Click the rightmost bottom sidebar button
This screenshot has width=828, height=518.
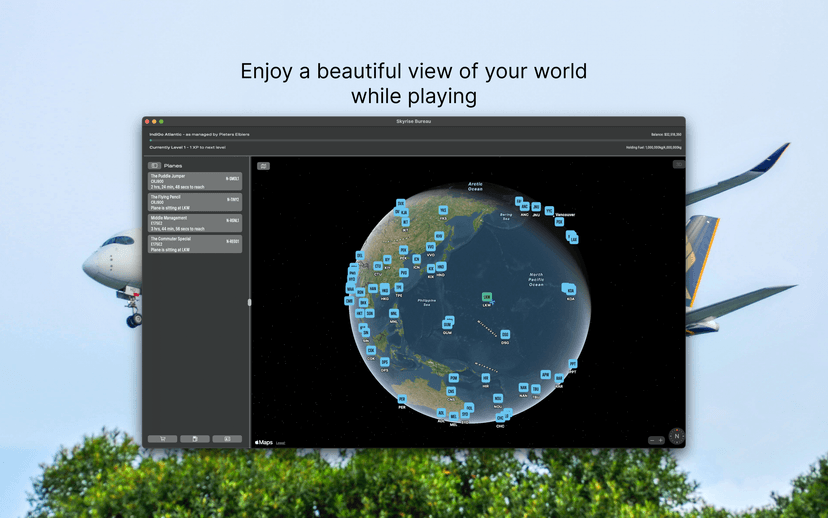[227, 439]
